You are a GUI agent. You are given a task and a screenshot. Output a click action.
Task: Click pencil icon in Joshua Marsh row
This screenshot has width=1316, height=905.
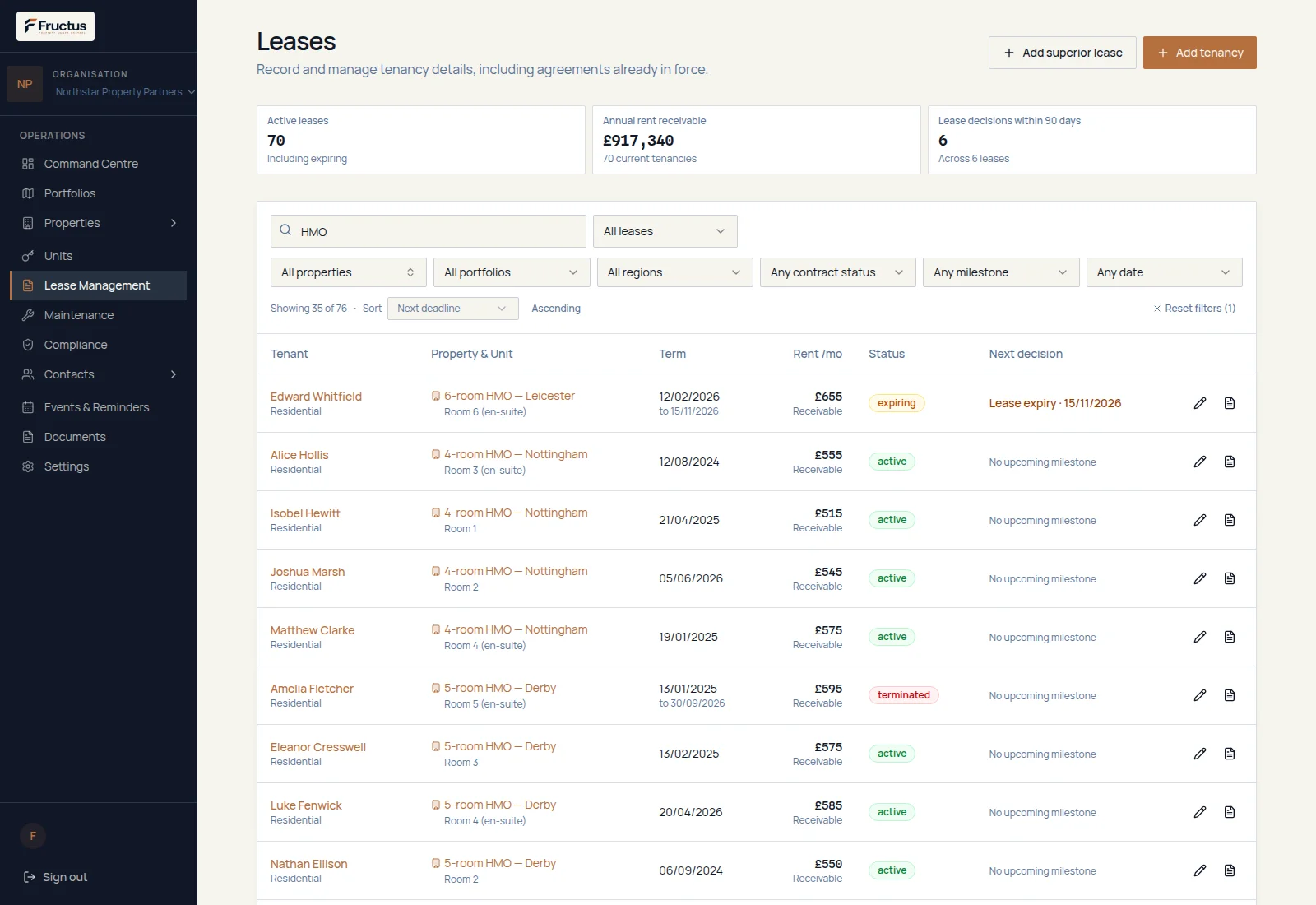[x=1200, y=578]
